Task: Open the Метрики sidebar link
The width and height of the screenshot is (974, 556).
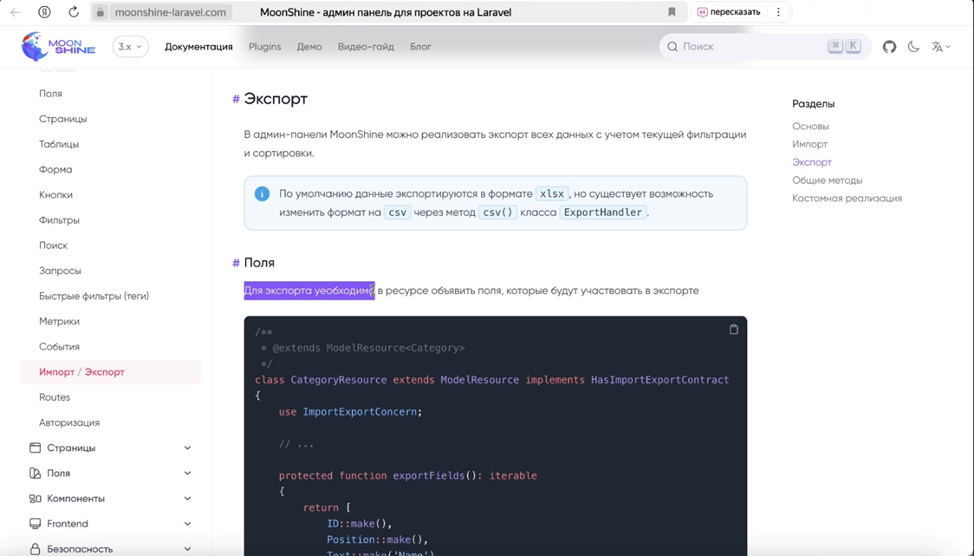Action: (x=59, y=322)
